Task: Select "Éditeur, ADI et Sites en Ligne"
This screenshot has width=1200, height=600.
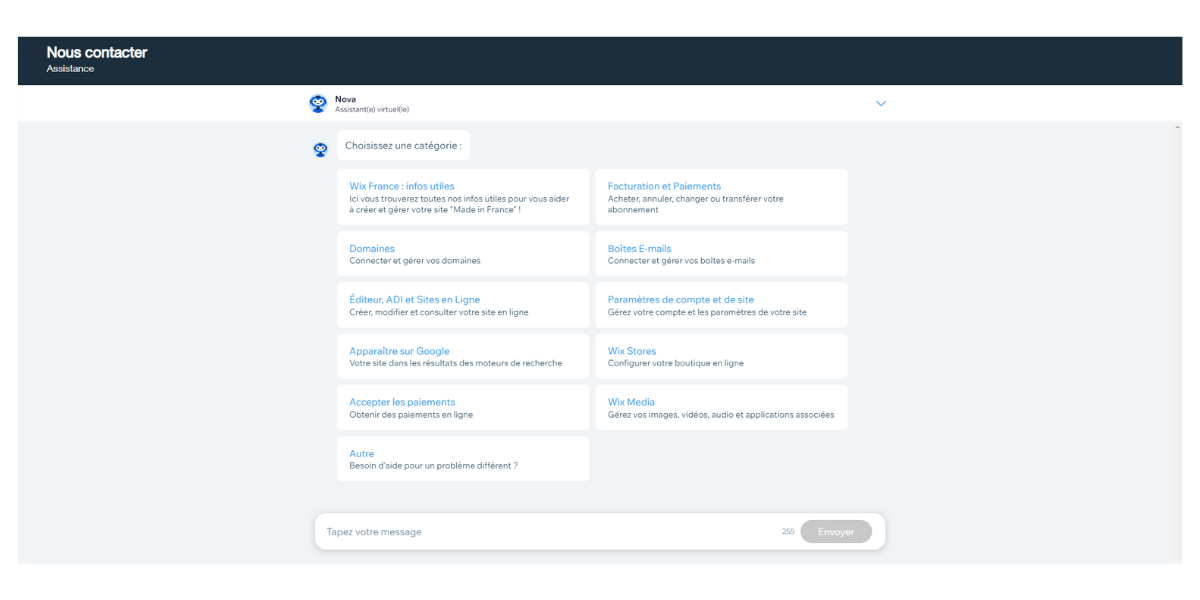Action: pos(463,305)
